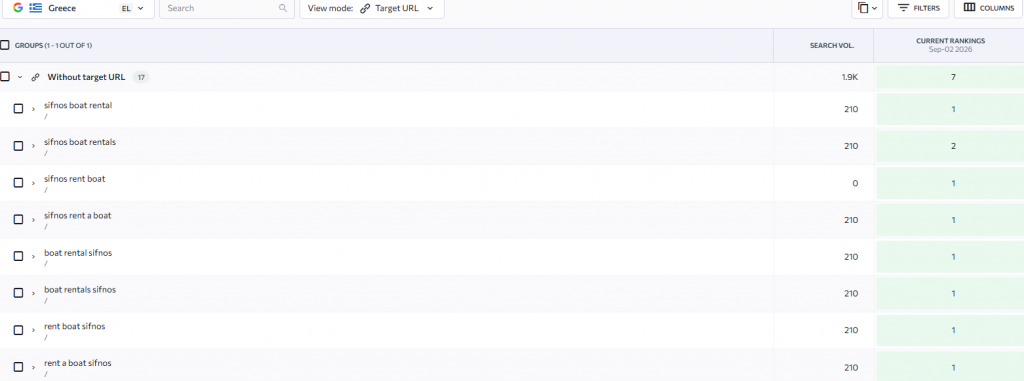
Task: Click the Google logo icon
Action: click(18, 8)
